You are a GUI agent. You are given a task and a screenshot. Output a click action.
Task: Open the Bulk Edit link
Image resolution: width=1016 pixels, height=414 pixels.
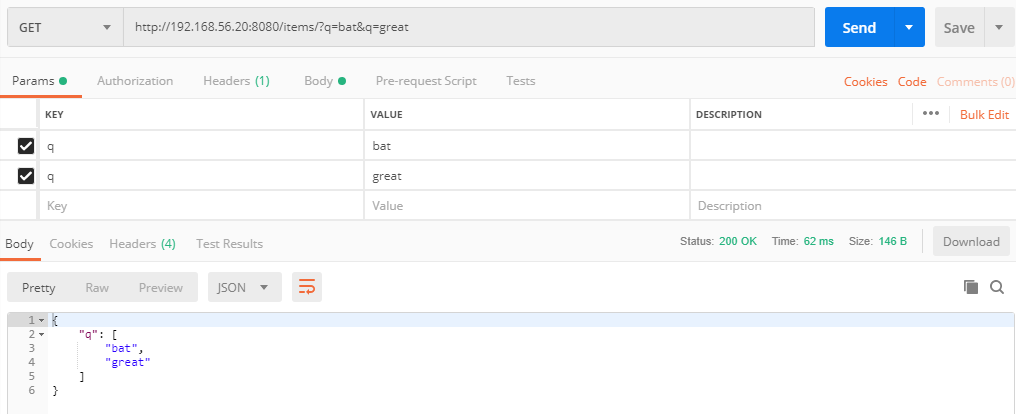tap(984, 115)
